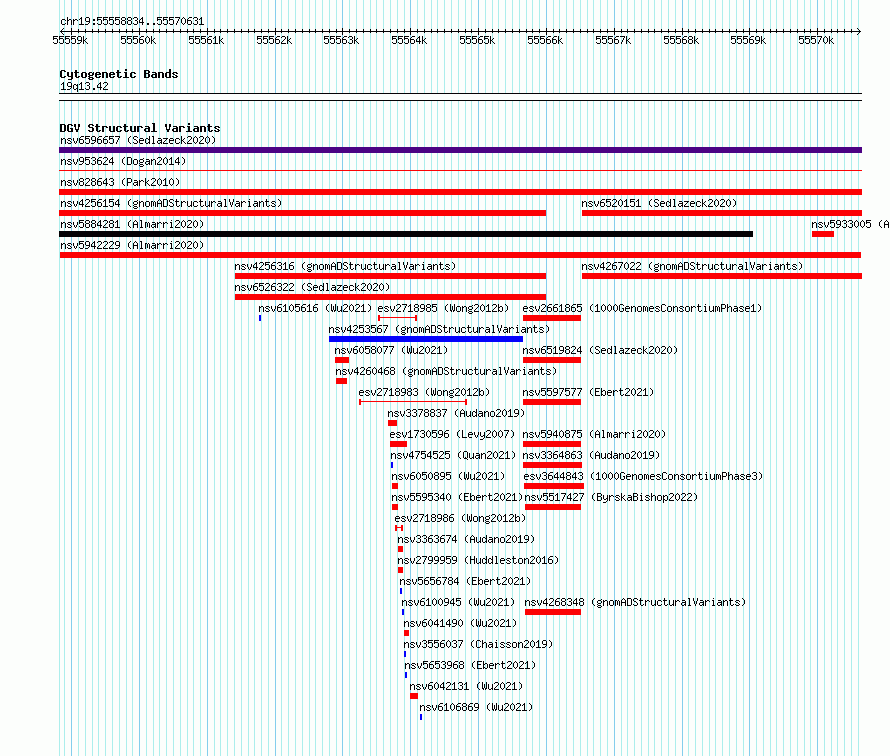Click the 55559k ruler tick label
The image size is (890, 756).
(70, 40)
